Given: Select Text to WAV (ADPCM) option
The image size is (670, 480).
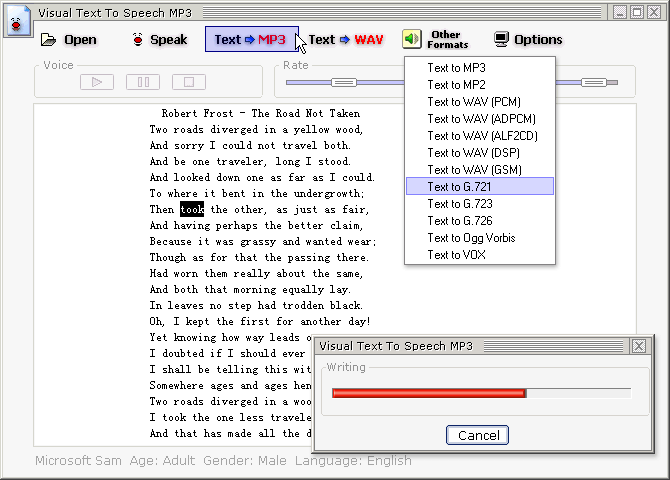Looking at the screenshot, I should [479, 119].
